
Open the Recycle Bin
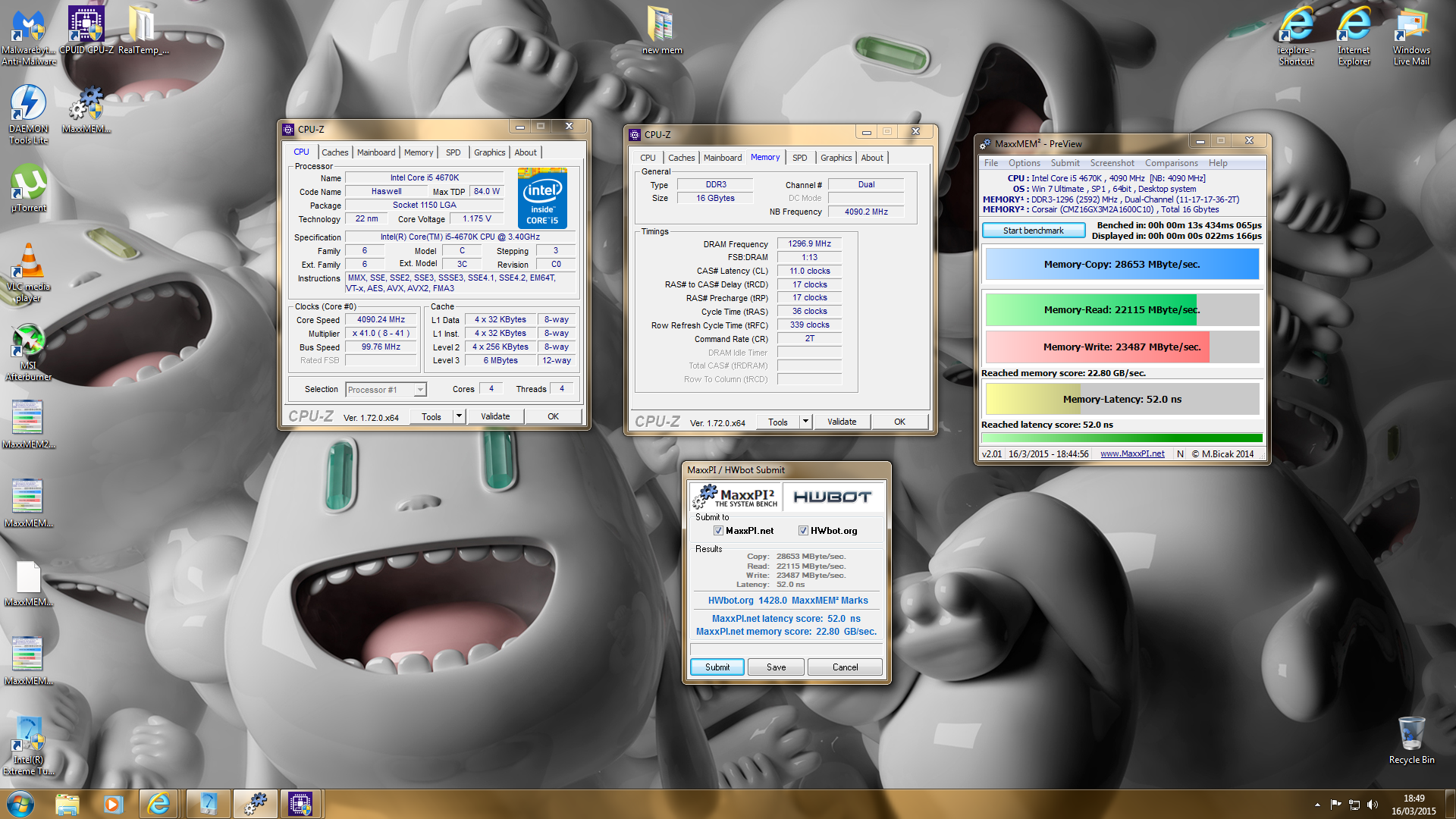pos(1411,740)
